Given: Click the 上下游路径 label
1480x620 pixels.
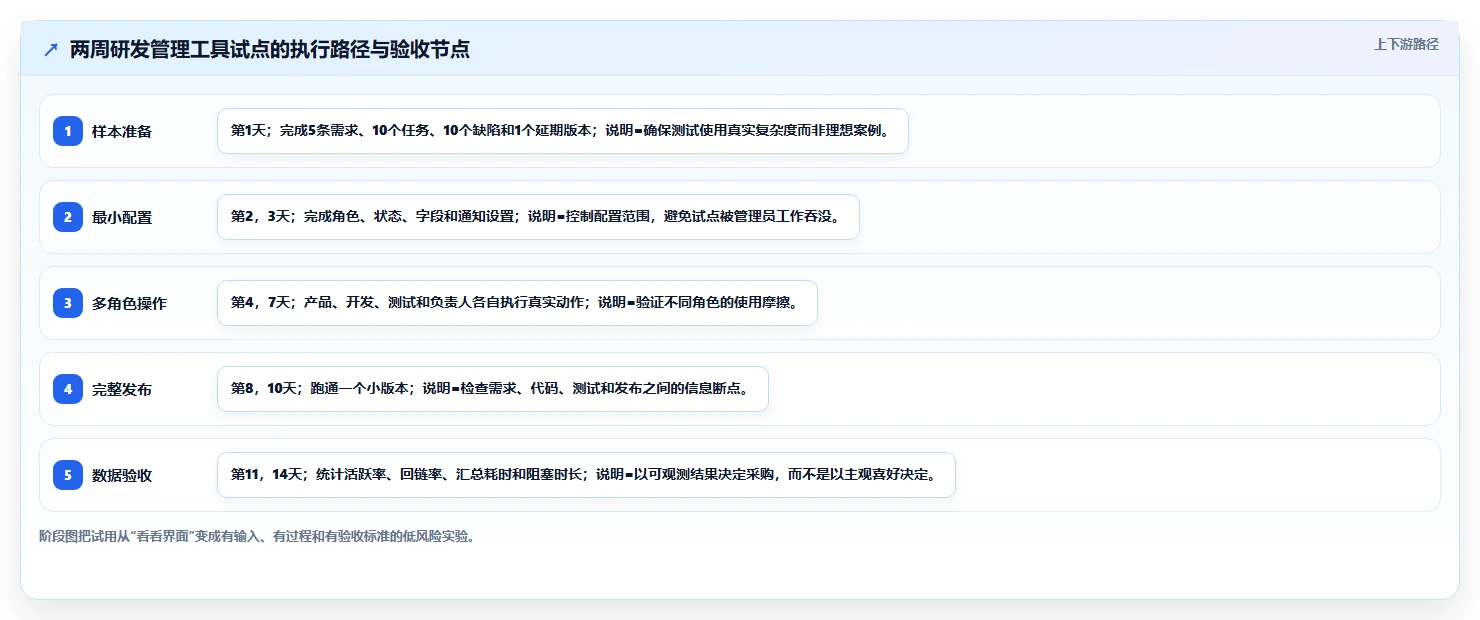Looking at the screenshot, I should pos(1406,44).
